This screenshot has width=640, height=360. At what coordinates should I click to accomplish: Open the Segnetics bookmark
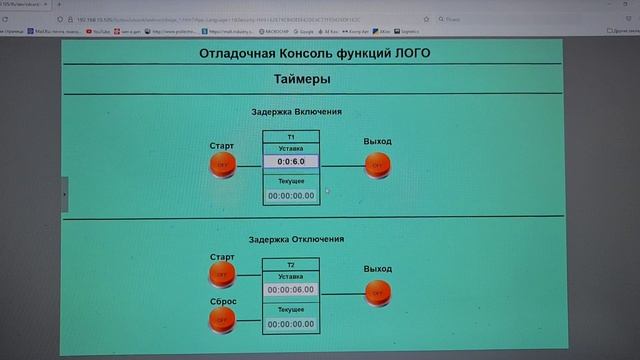tap(407, 31)
